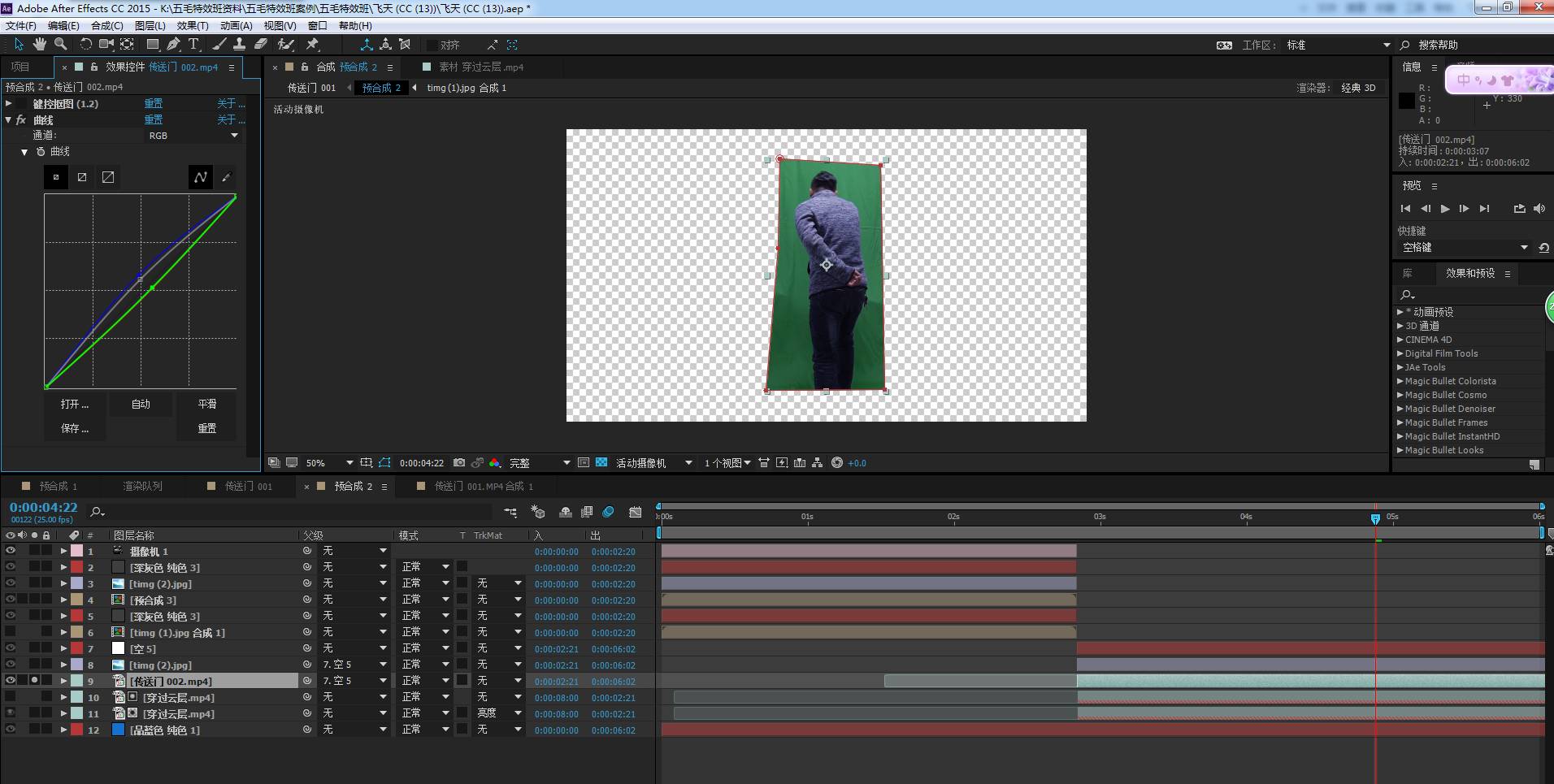Viewport: 1554px width, 784px height.
Task: Click the current time 0:00:04:22 field
Action: coord(44,507)
